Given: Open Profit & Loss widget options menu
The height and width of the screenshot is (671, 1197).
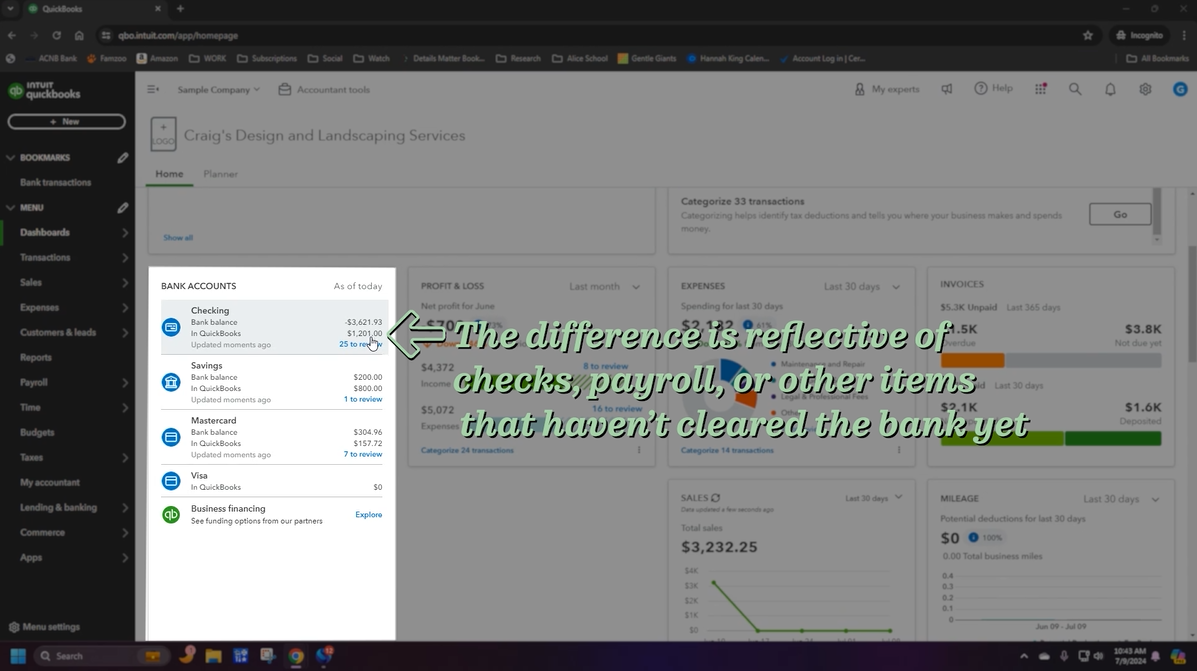Looking at the screenshot, I should [x=639, y=450].
